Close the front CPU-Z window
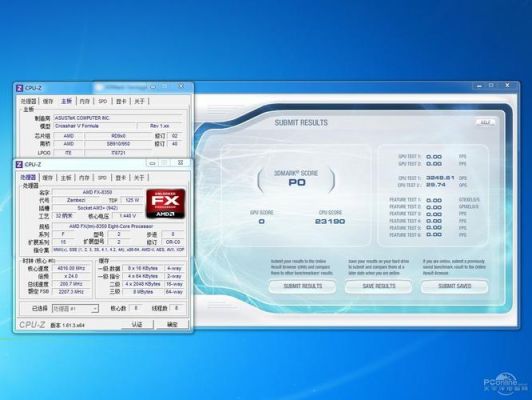The height and width of the screenshot is (400, 532). pyautogui.click(x=180, y=163)
